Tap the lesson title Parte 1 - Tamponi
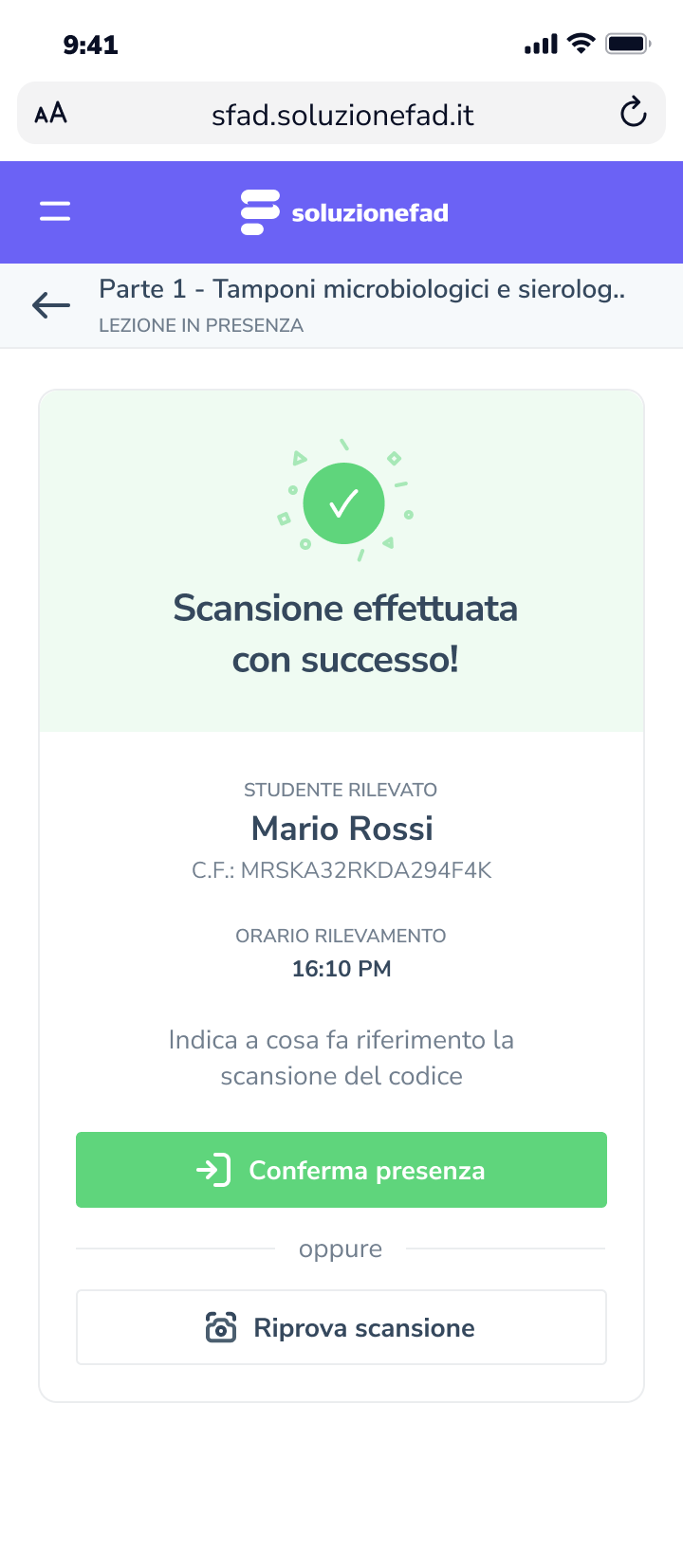The height and width of the screenshot is (1568, 683). tap(361, 289)
